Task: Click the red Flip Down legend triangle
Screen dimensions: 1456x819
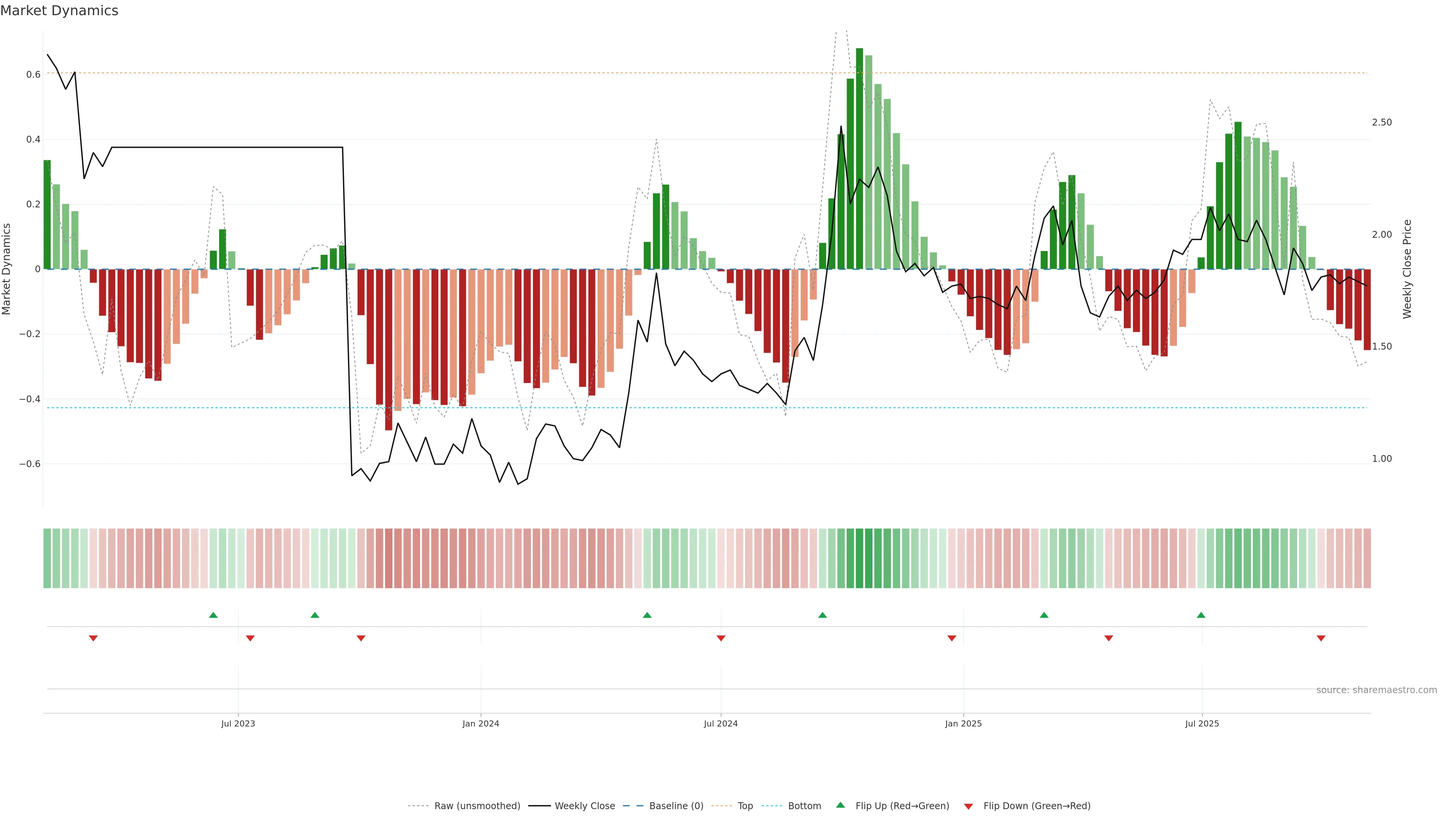Action: (968, 806)
